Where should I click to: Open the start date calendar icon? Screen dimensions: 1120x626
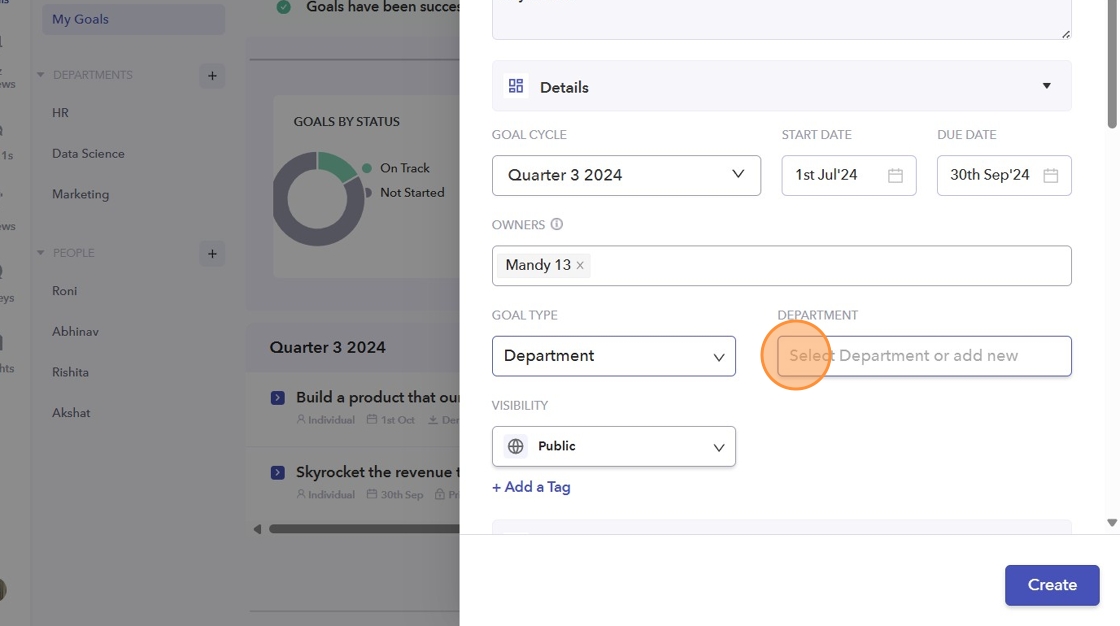[895, 175]
